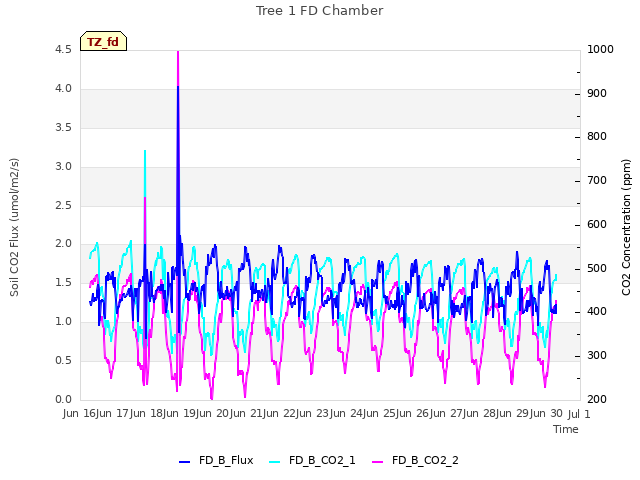Click the tallest magenta spike peak on 18Jun
640x480 pixels.
tap(178, 52)
